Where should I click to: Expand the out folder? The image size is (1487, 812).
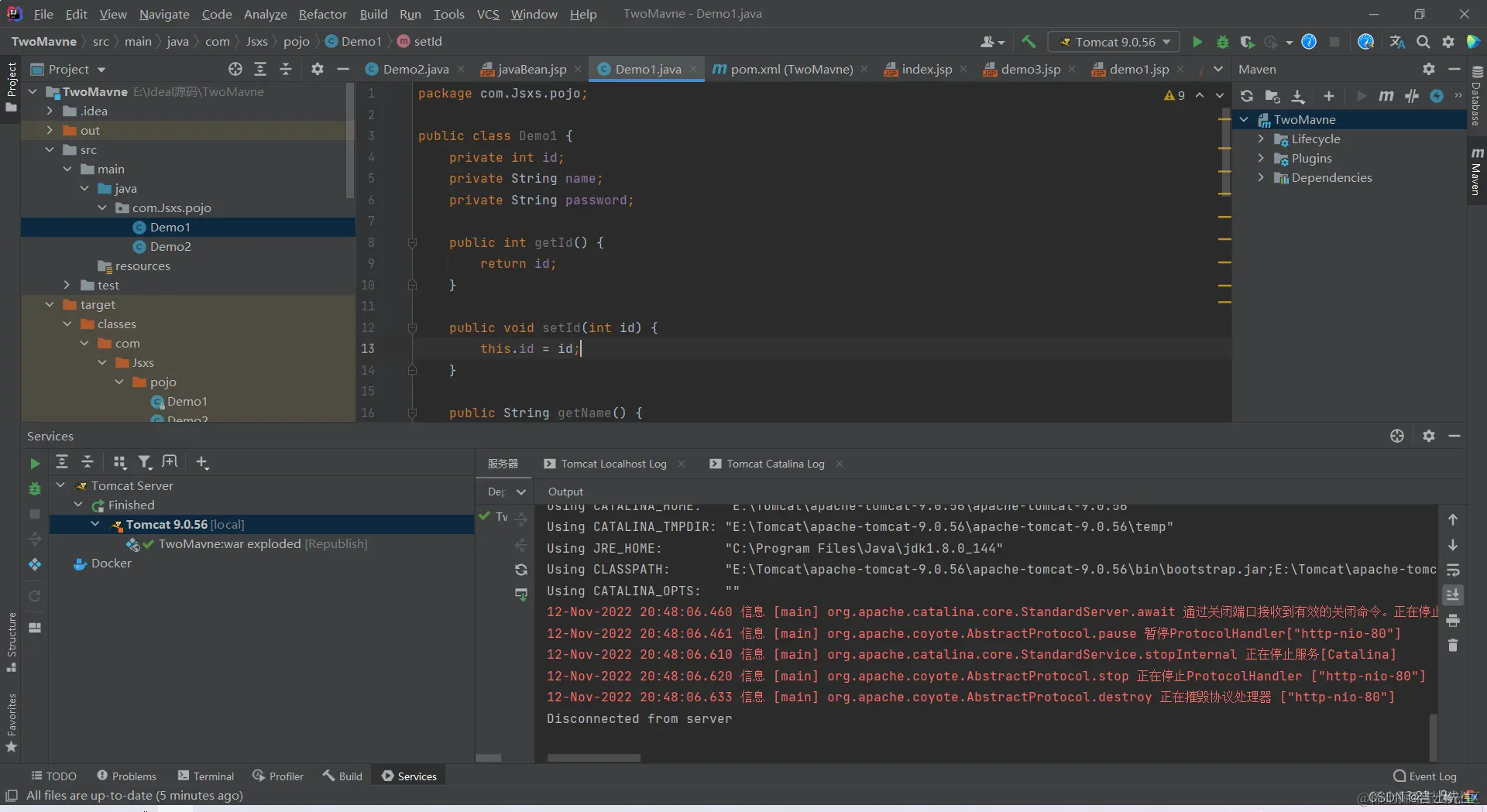pos(50,130)
